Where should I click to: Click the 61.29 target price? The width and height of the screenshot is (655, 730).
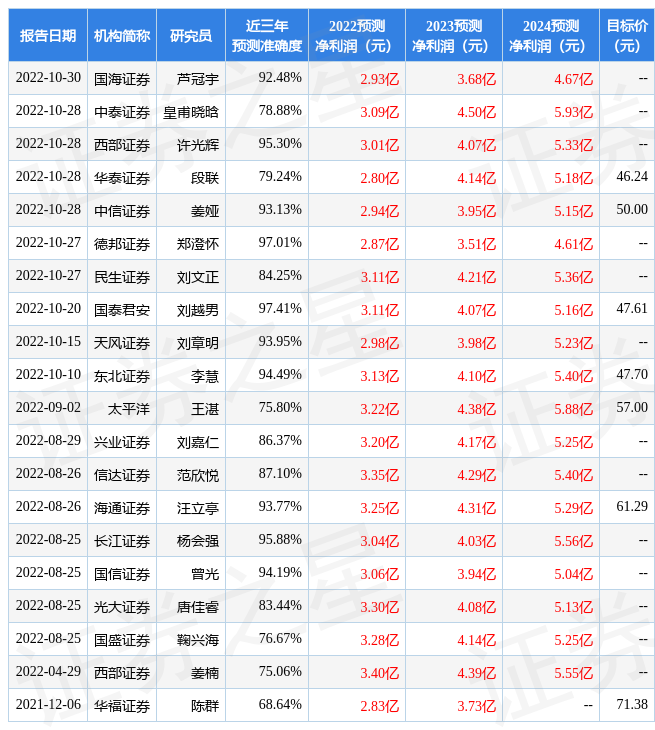(632, 507)
